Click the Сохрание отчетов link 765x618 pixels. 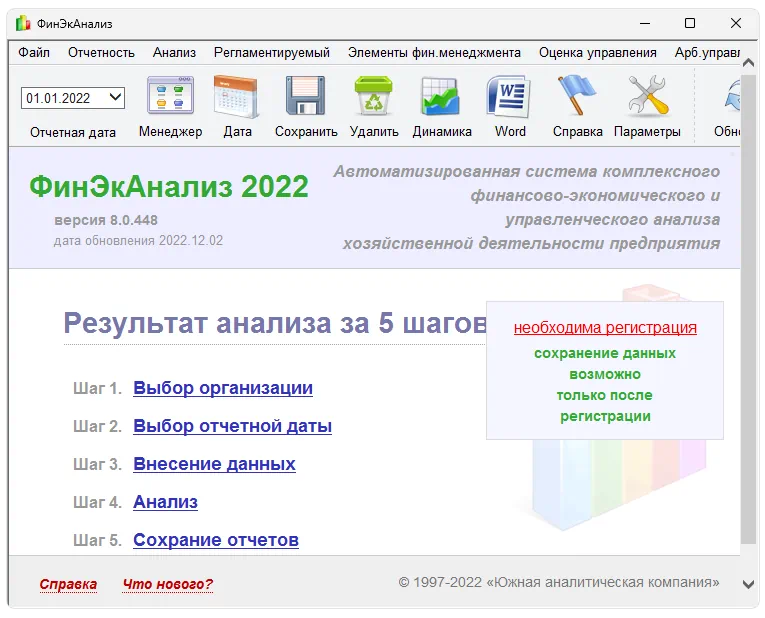(x=216, y=540)
